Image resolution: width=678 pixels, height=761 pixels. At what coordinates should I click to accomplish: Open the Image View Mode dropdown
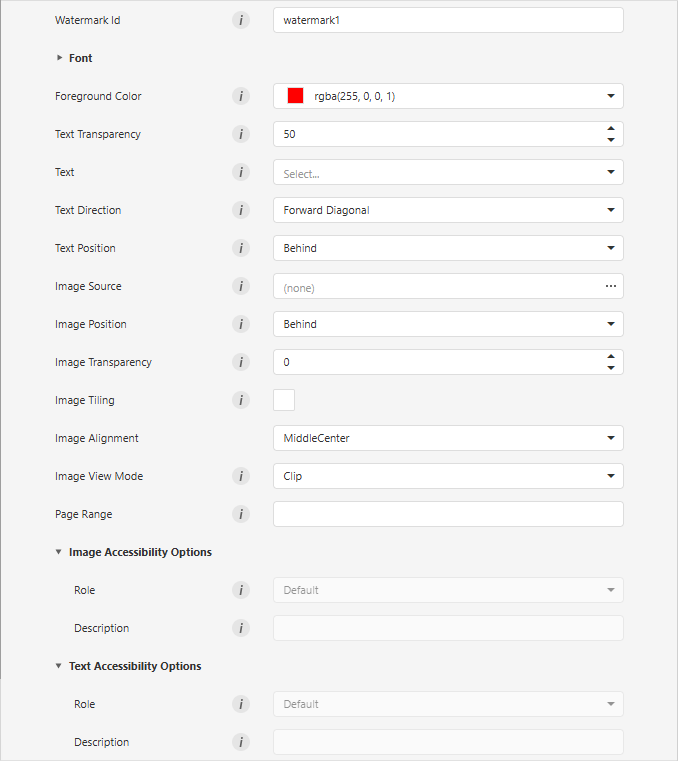pyautogui.click(x=448, y=476)
